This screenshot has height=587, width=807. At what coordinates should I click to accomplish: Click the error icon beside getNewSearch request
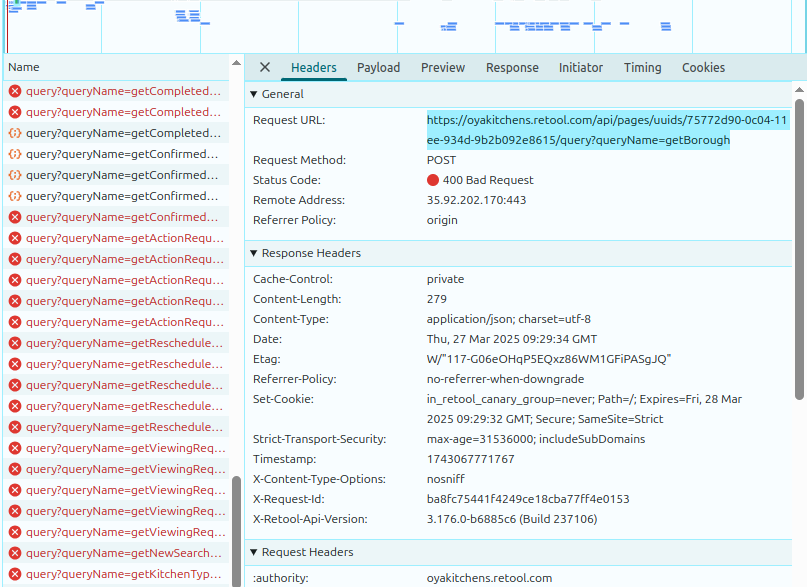(x=15, y=553)
